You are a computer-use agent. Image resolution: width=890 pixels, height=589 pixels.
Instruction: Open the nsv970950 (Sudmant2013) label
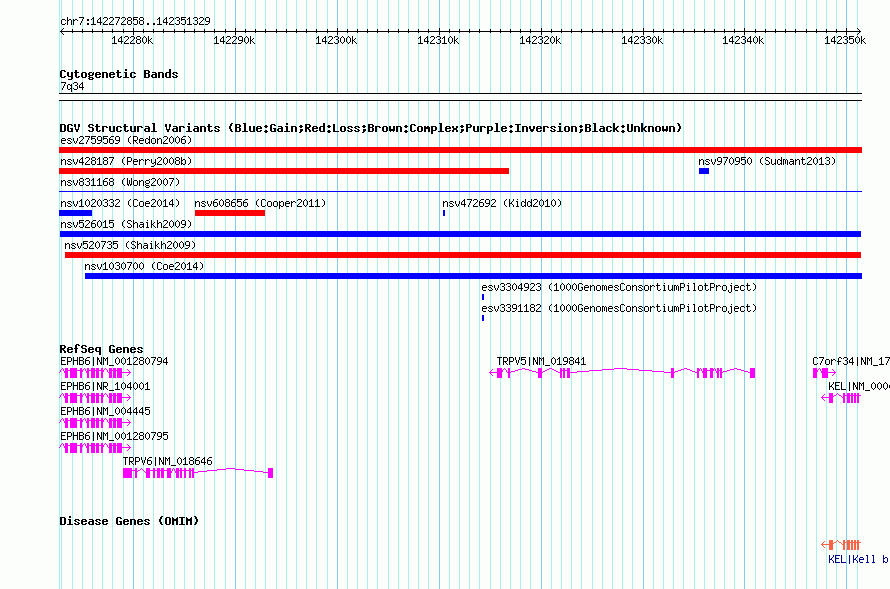pos(767,161)
